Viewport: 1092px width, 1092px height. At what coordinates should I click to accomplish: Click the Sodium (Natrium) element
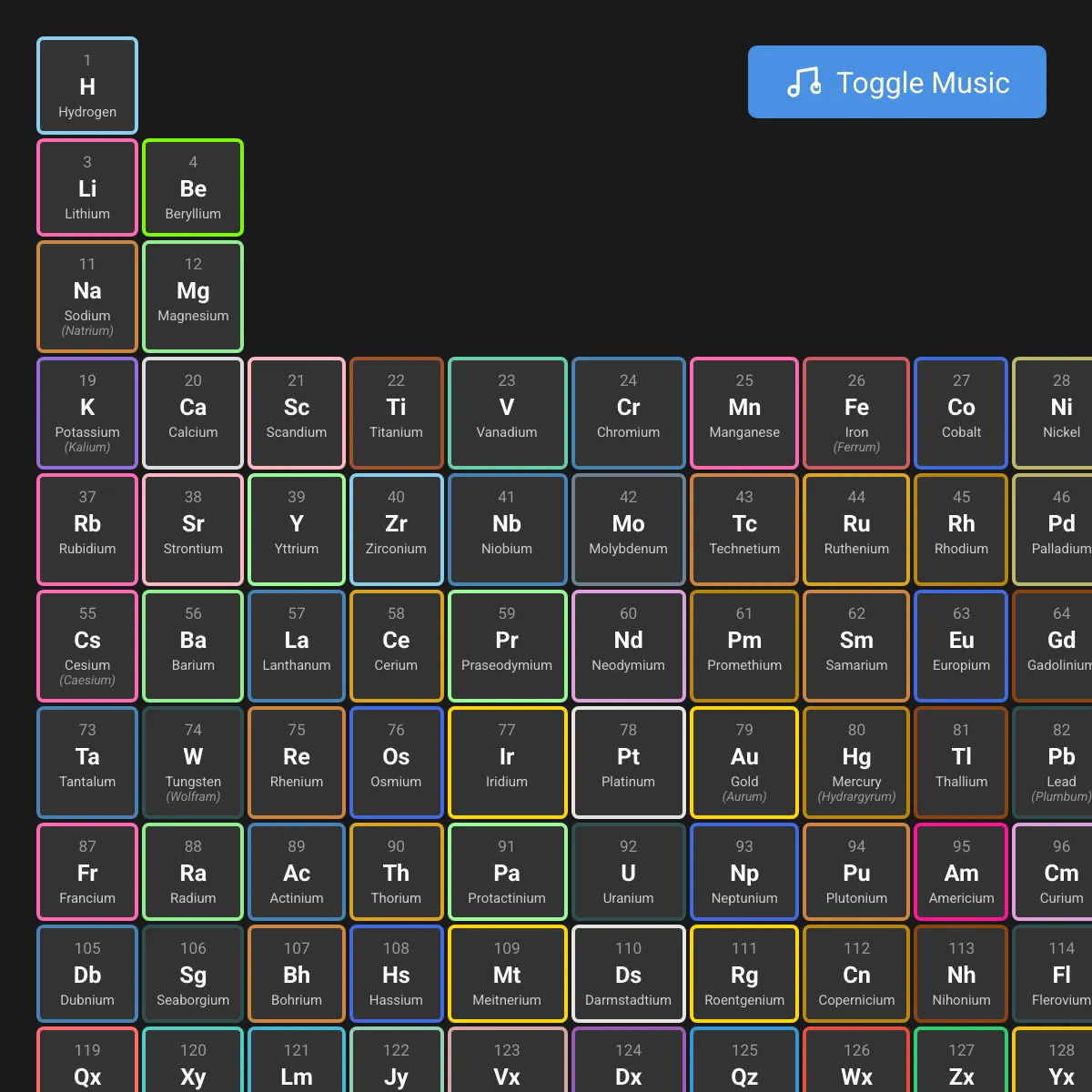pos(87,297)
